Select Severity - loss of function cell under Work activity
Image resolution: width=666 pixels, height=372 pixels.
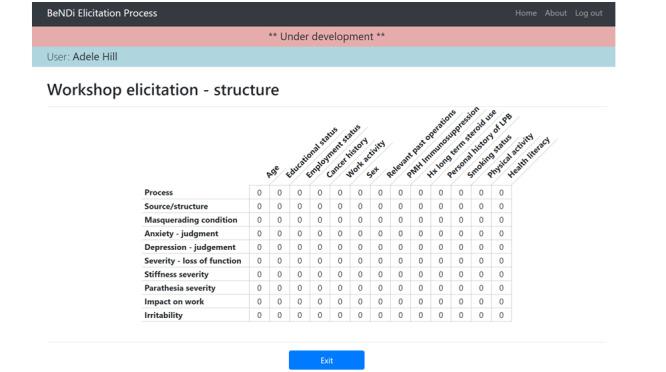pos(340,261)
